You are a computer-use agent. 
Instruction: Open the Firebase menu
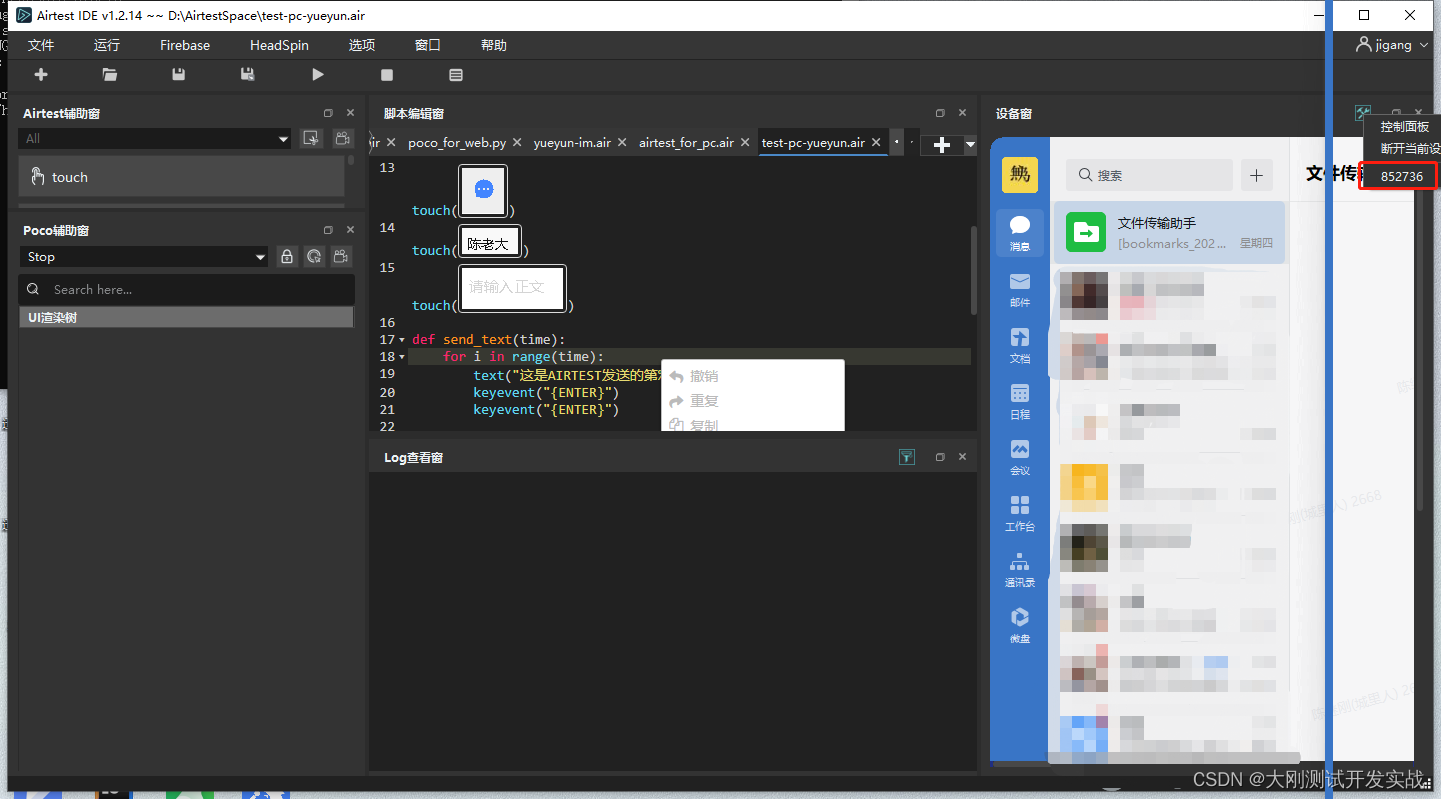point(185,45)
